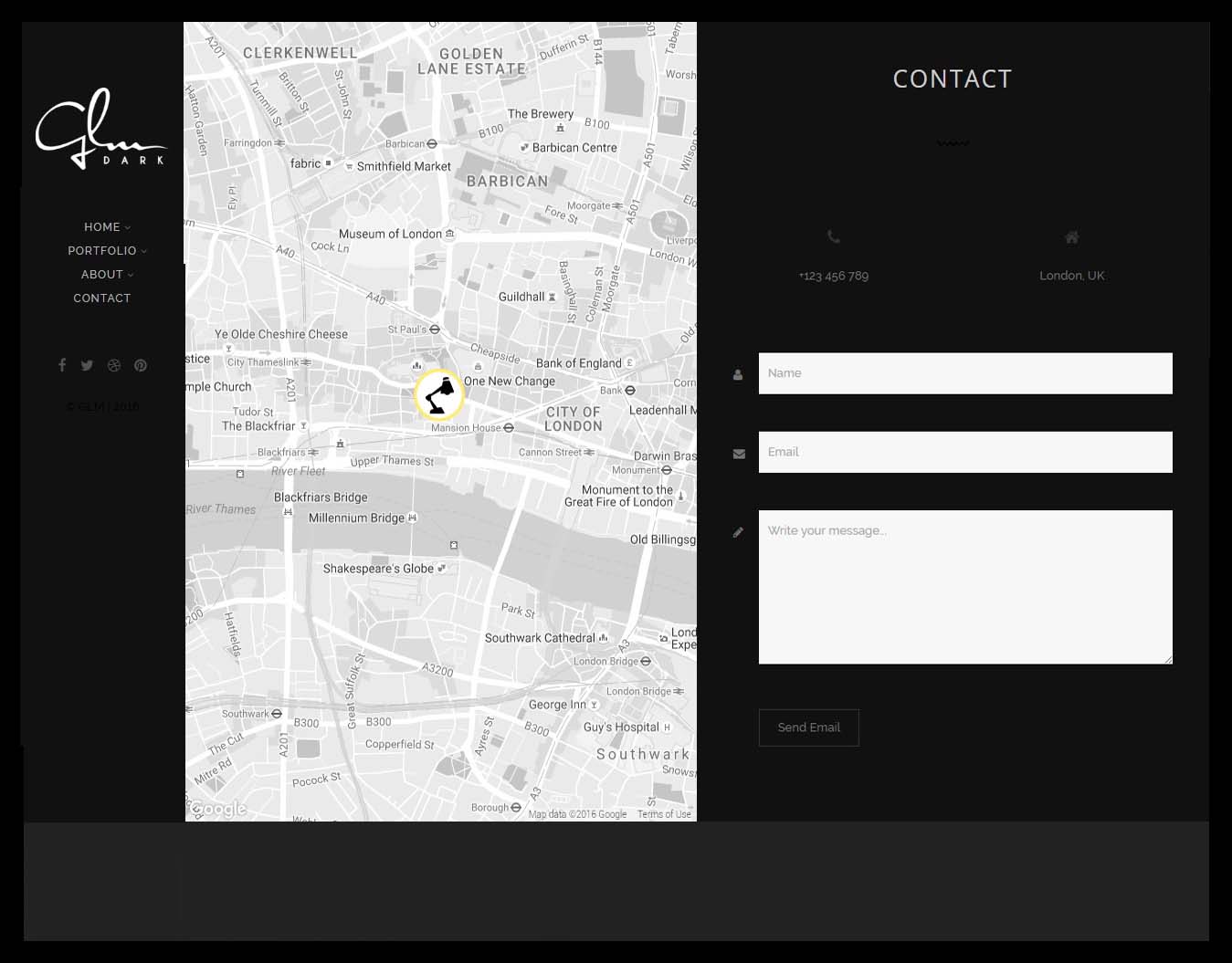The image size is (1232, 963).
Task: Click the St Paul's tube station icon
Action: 435,330
